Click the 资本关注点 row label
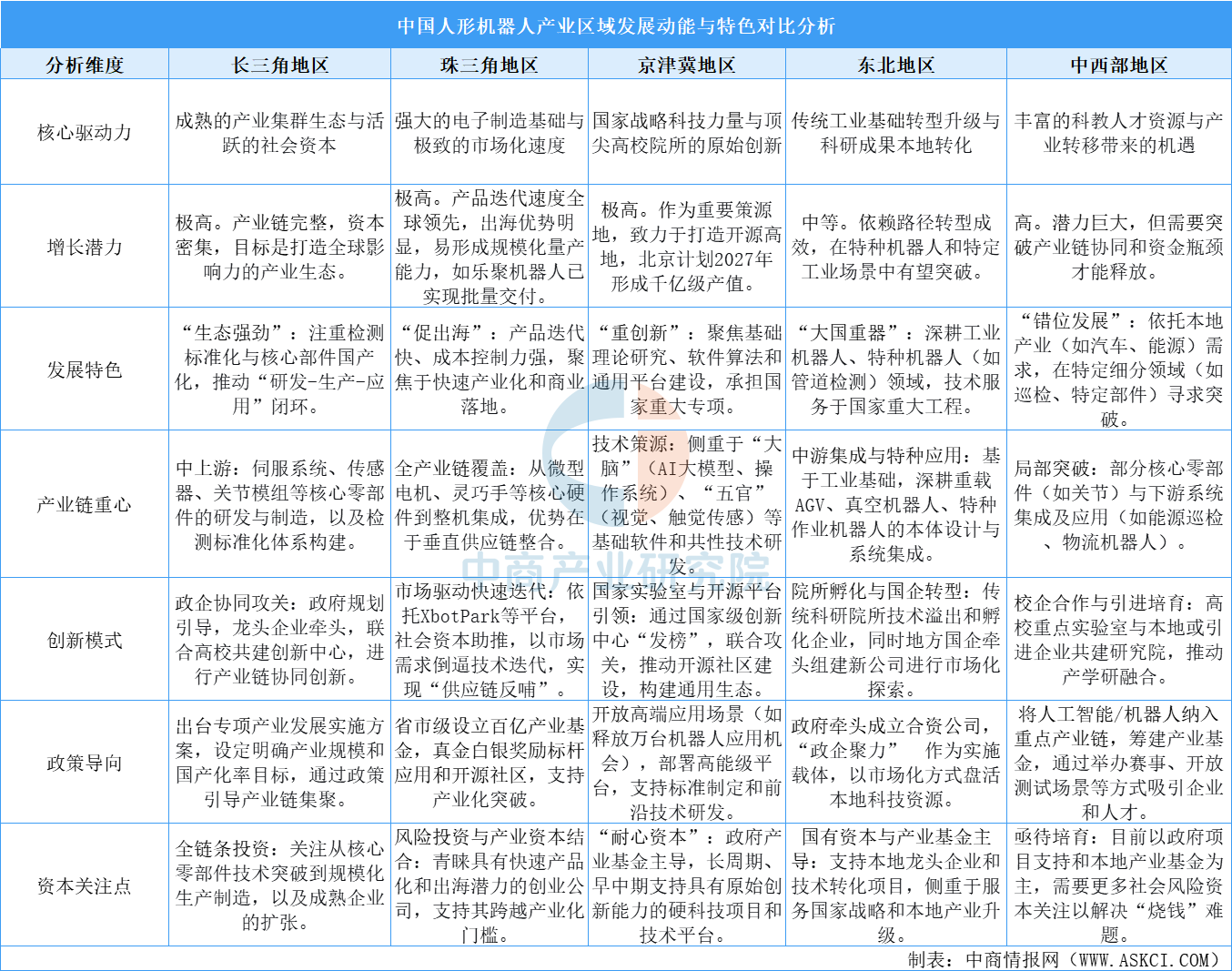The image size is (1232, 971). (x=85, y=886)
